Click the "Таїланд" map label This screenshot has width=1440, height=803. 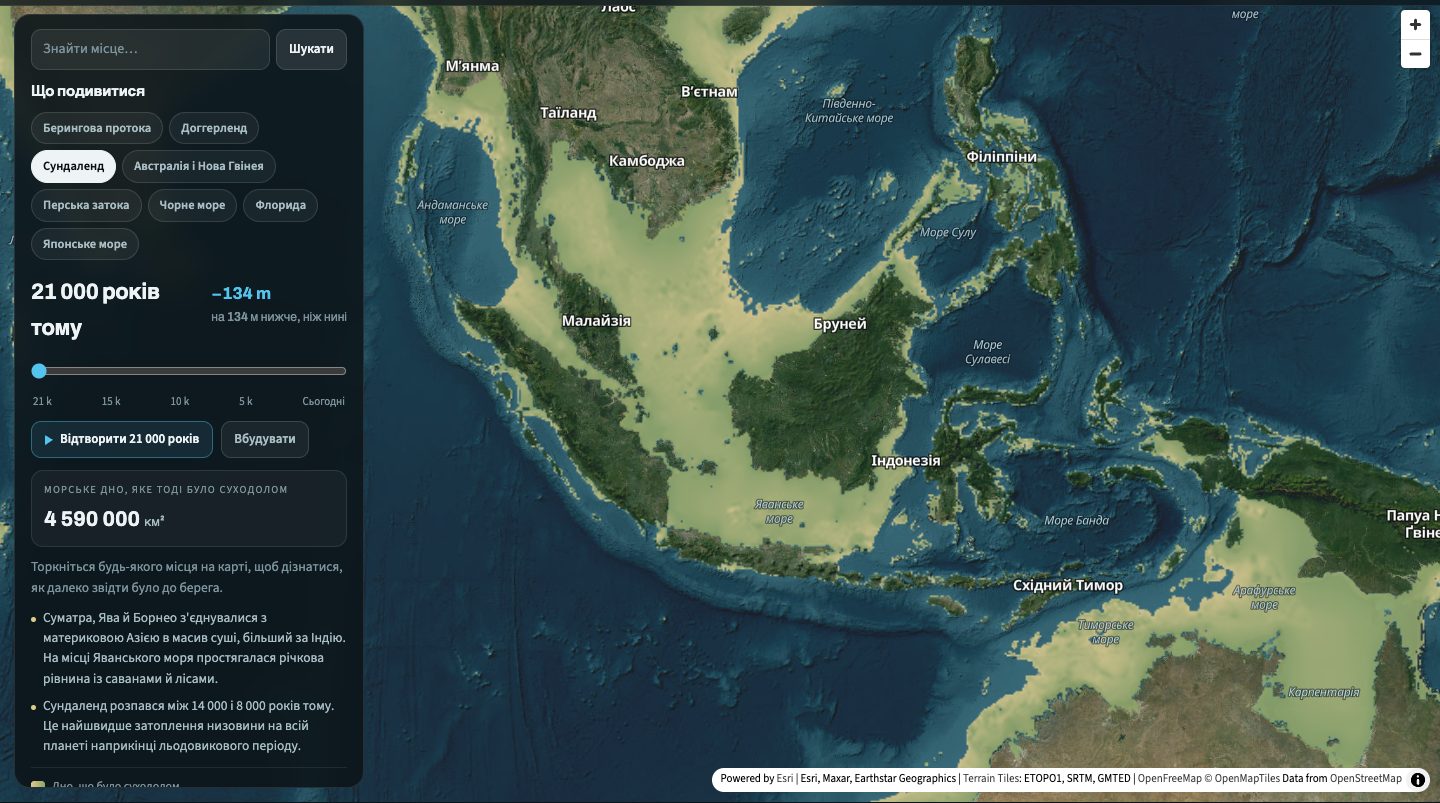click(x=568, y=113)
